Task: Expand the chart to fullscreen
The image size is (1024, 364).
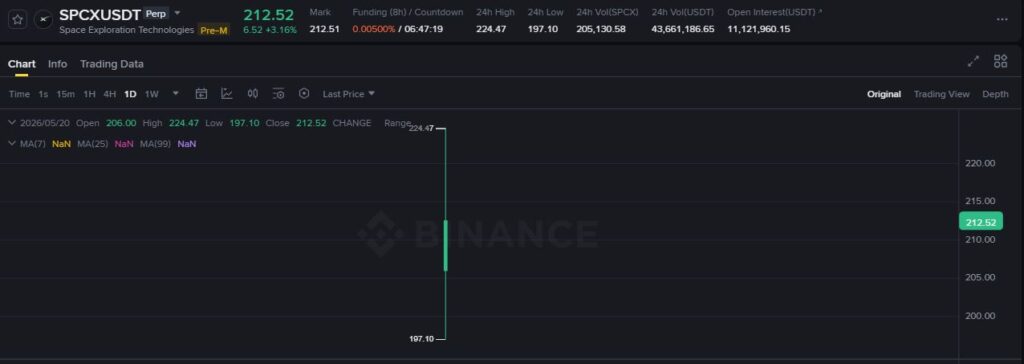Action: coord(973,61)
